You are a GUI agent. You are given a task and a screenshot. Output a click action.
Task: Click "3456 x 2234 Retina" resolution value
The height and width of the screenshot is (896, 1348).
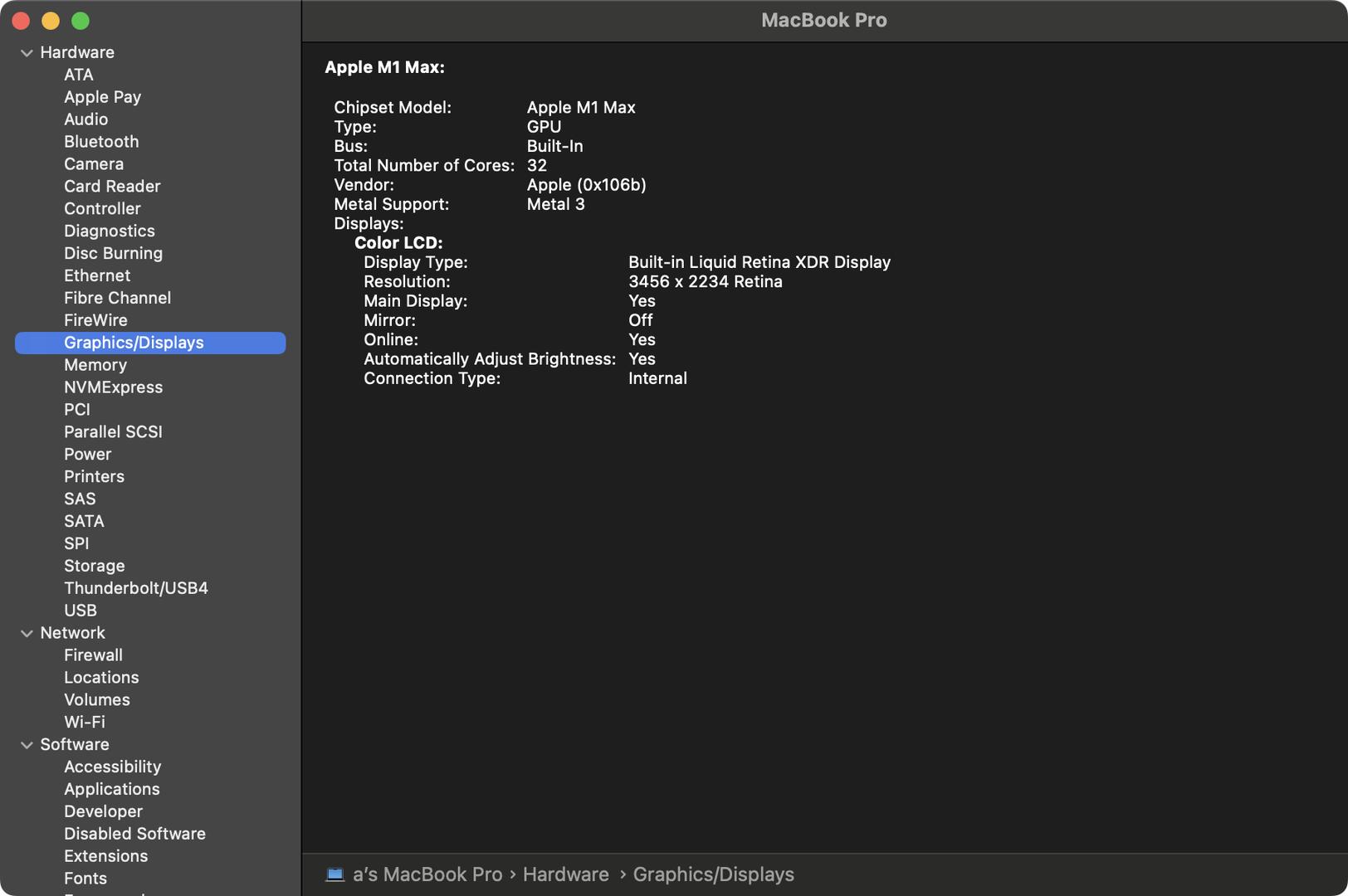tap(706, 282)
